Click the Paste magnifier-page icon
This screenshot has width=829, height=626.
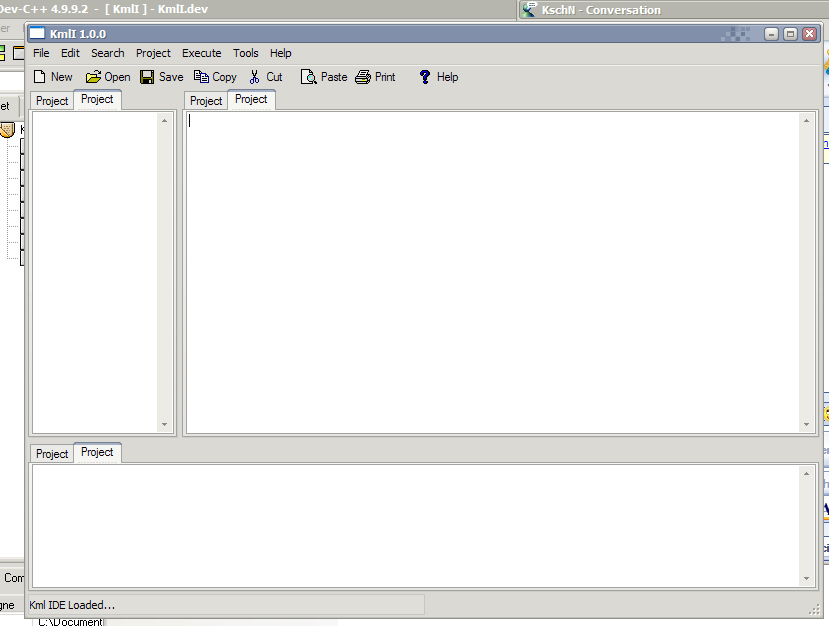[x=309, y=77]
